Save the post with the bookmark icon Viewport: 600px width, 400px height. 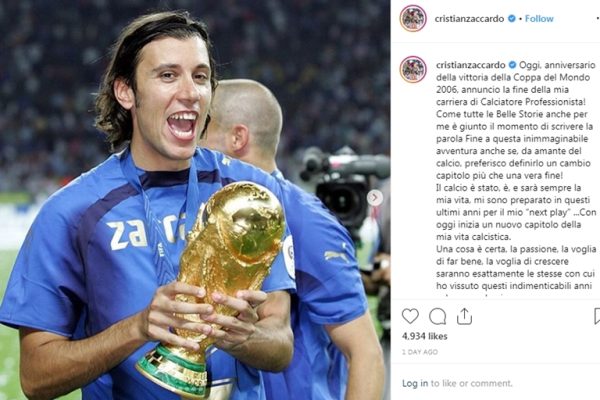597,317
